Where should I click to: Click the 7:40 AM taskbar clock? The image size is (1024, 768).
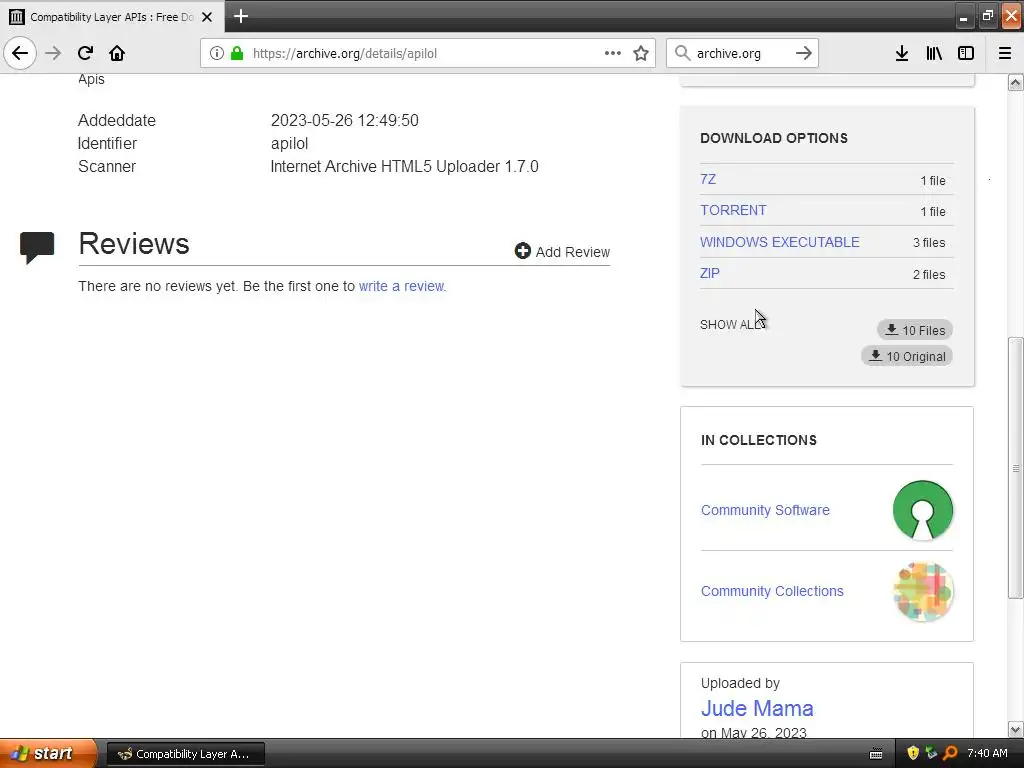coord(987,753)
